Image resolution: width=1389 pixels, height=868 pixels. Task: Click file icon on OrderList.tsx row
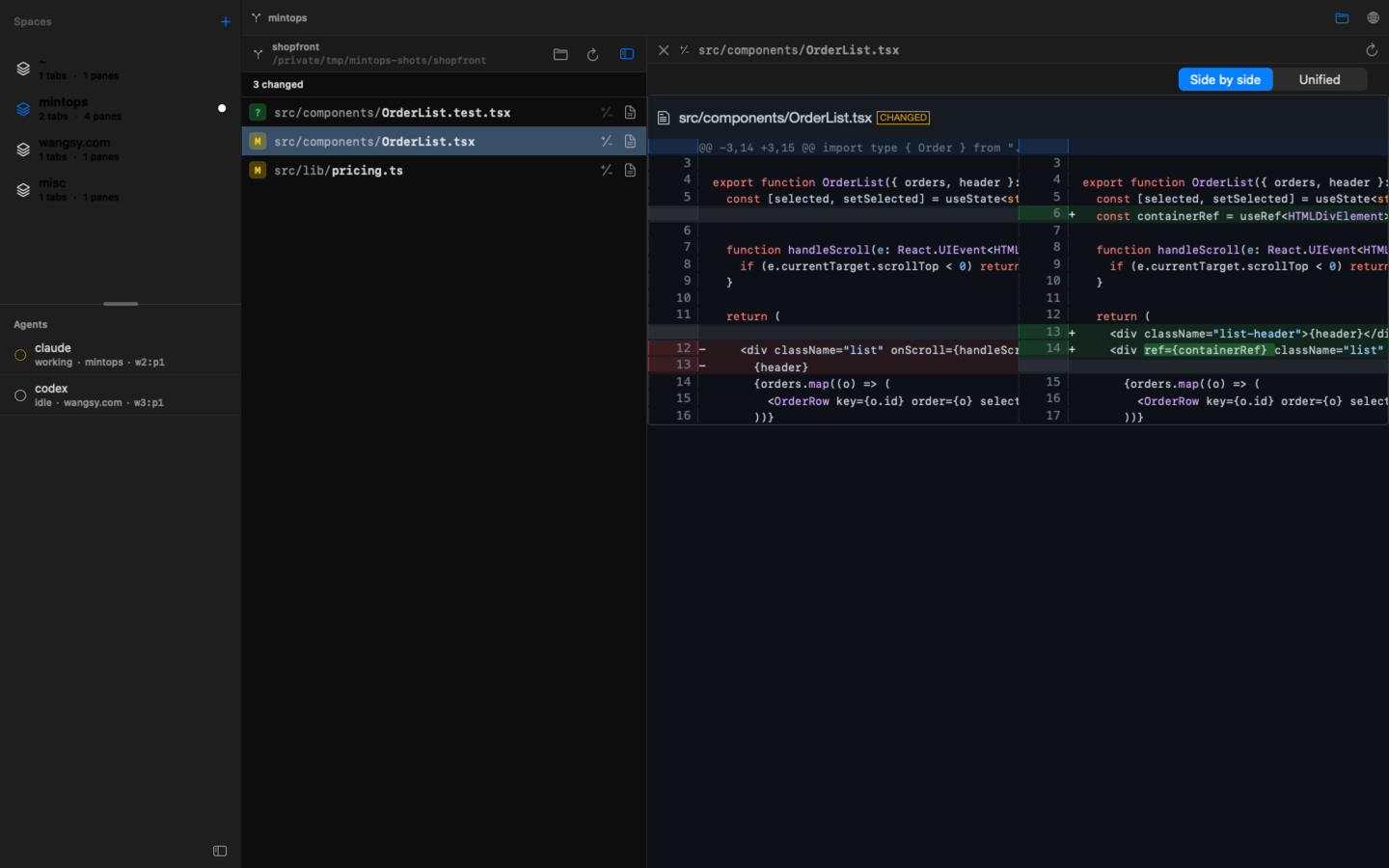(x=630, y=142)
